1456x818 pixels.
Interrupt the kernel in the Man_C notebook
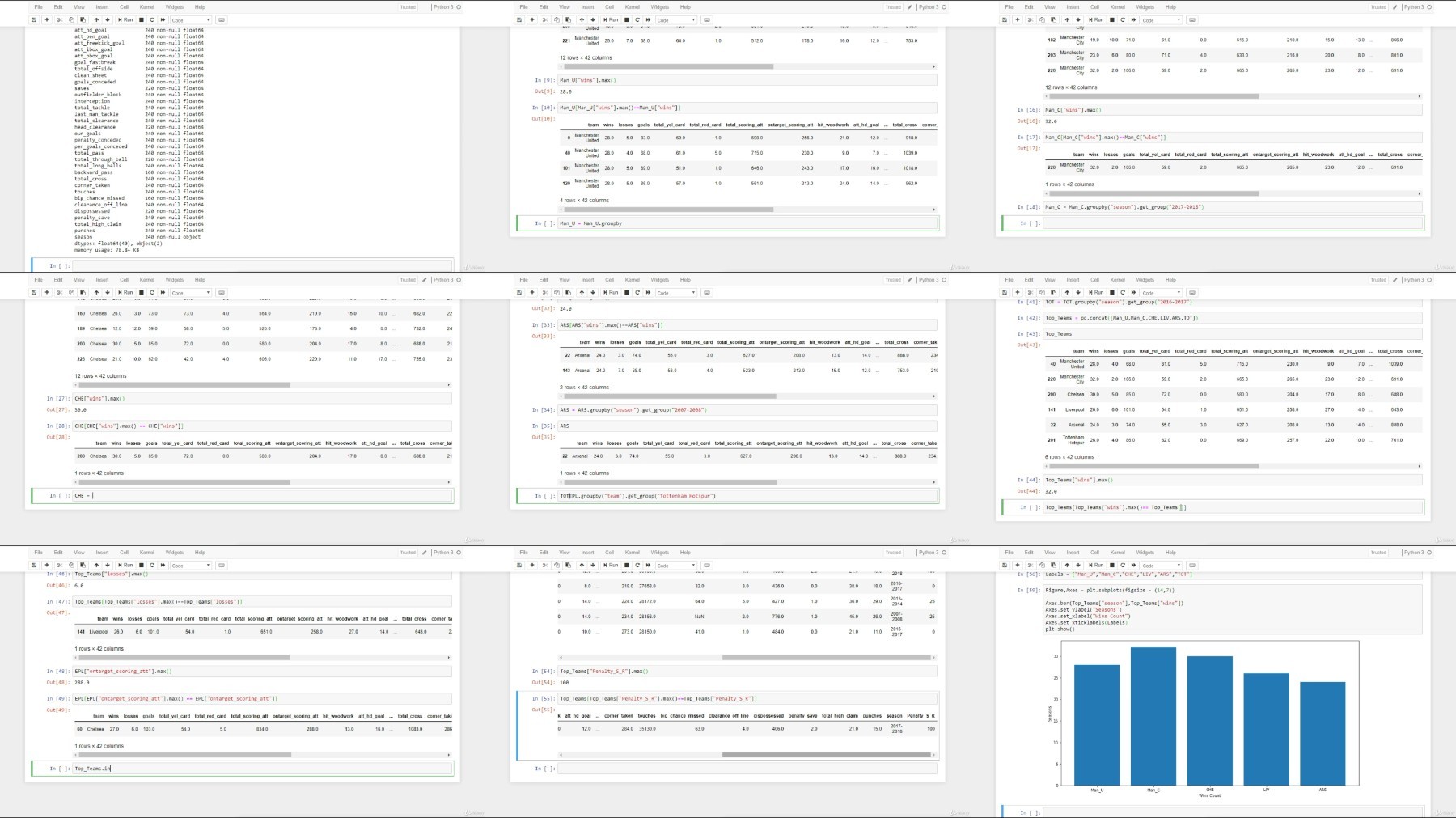click(1112, 19)
